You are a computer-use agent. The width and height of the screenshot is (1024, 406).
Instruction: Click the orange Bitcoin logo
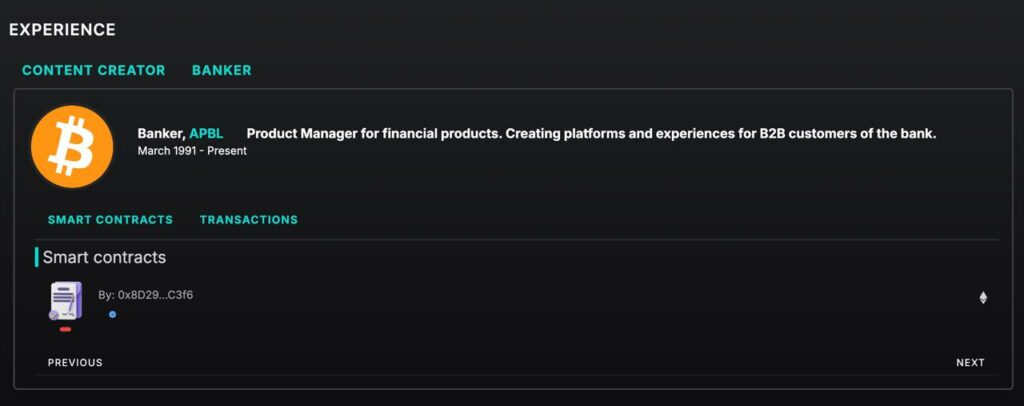coord(72,147)
